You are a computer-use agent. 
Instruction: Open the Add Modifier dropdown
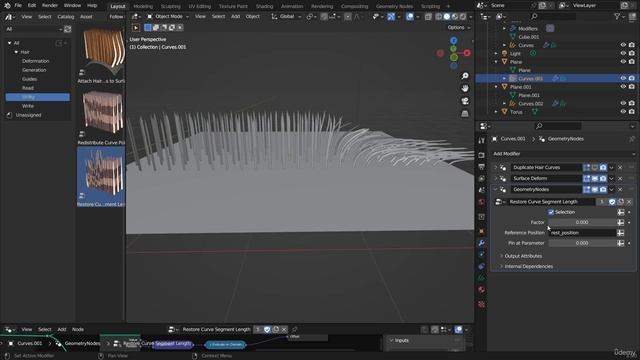coord(564,153)
